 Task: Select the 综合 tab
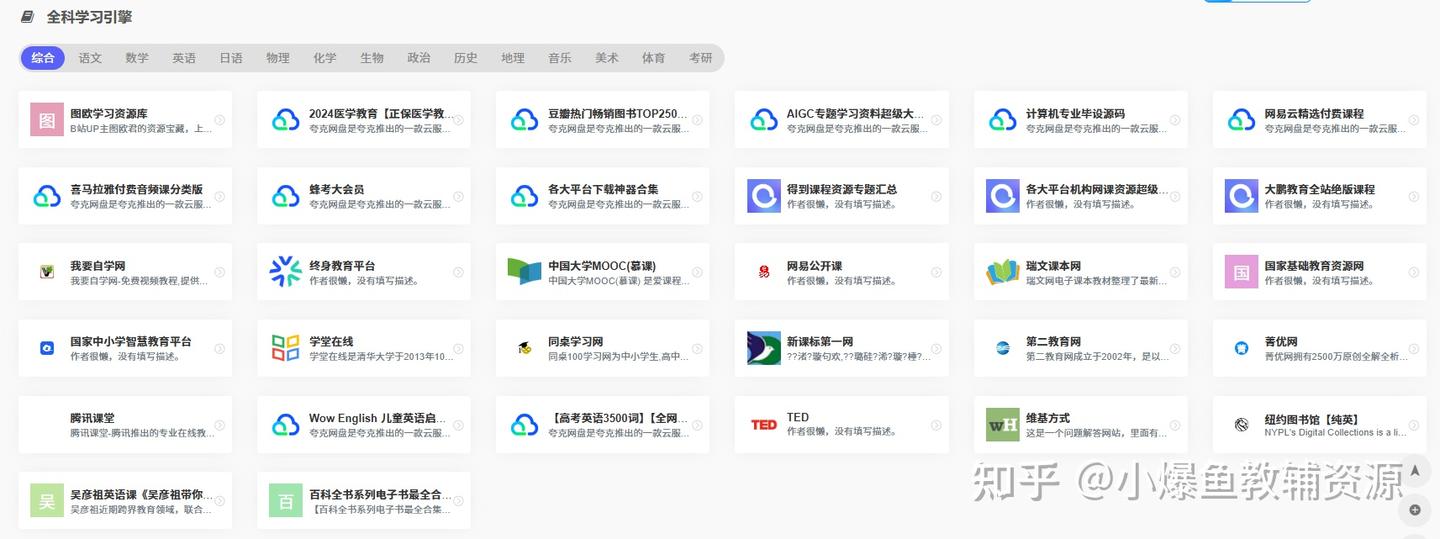(x=43, y=58)
